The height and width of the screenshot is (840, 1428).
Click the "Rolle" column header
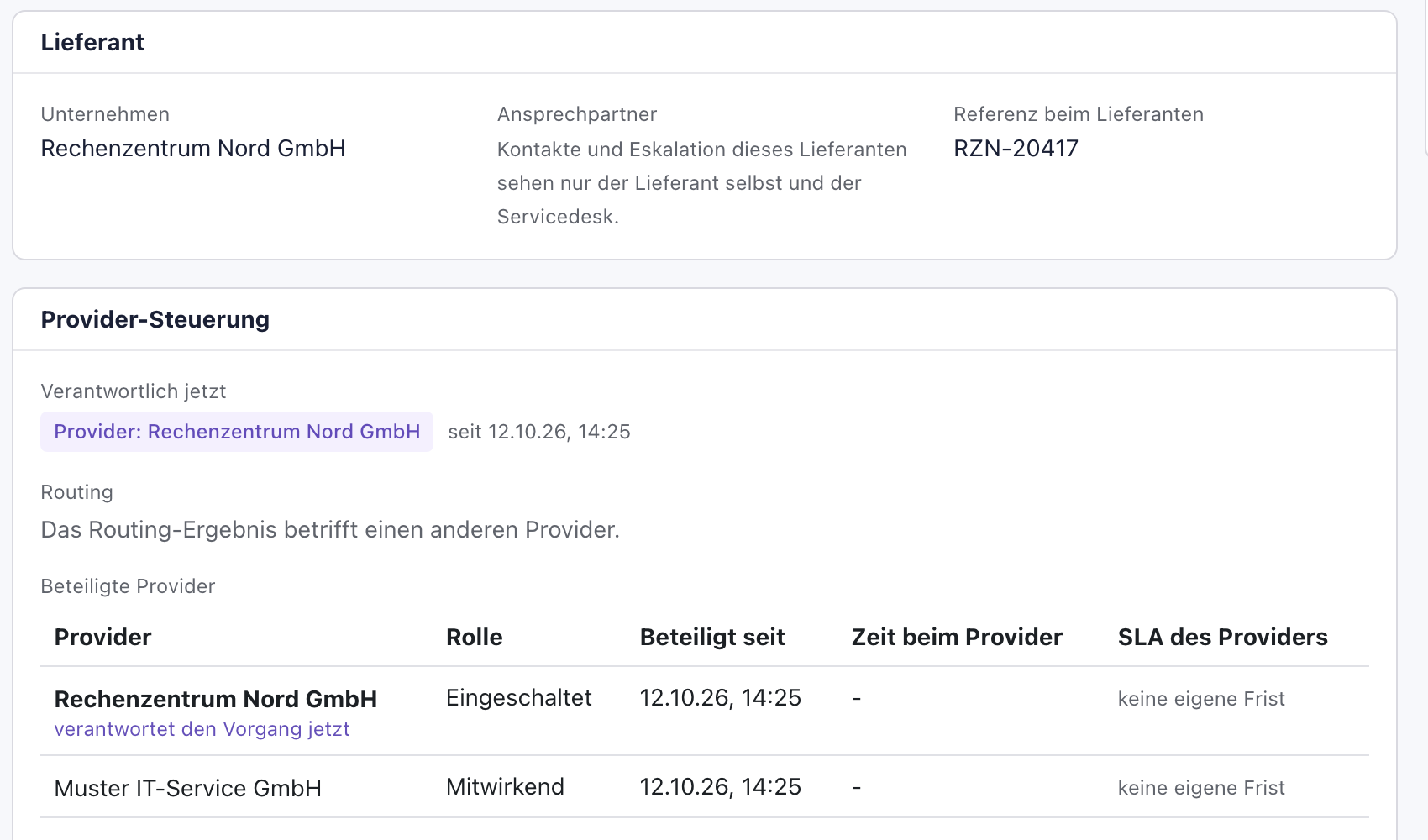[475, 638]
